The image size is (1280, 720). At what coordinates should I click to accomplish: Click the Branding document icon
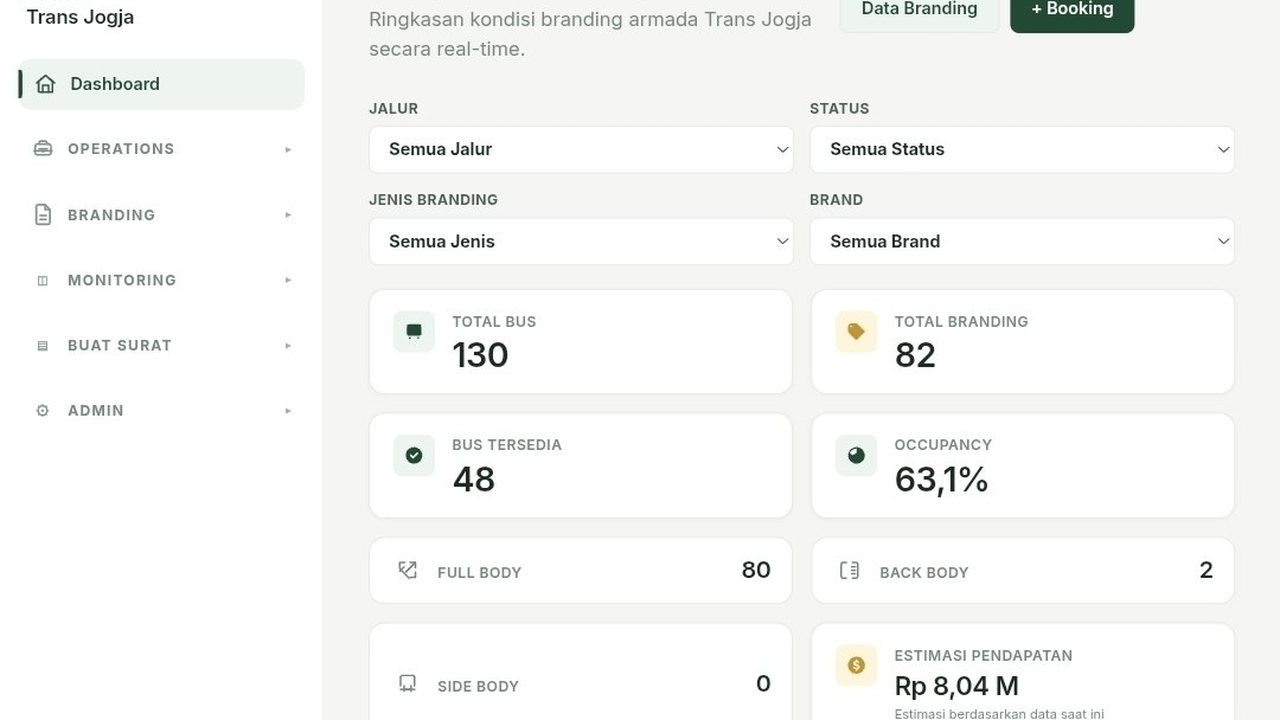(x=43, y=215)
